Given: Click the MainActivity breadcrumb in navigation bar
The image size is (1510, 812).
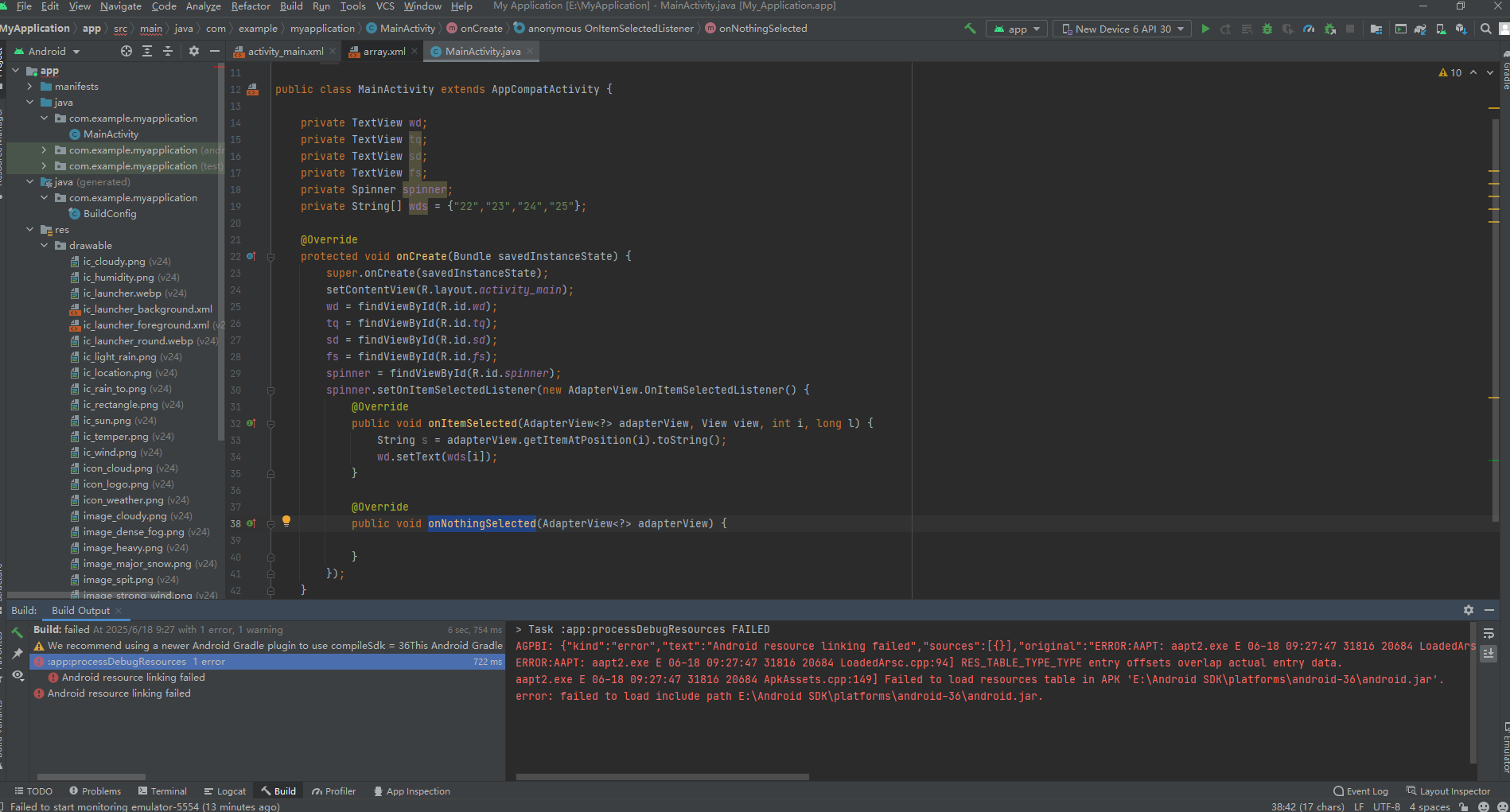Looking at the screenshot, I should 401,29.
